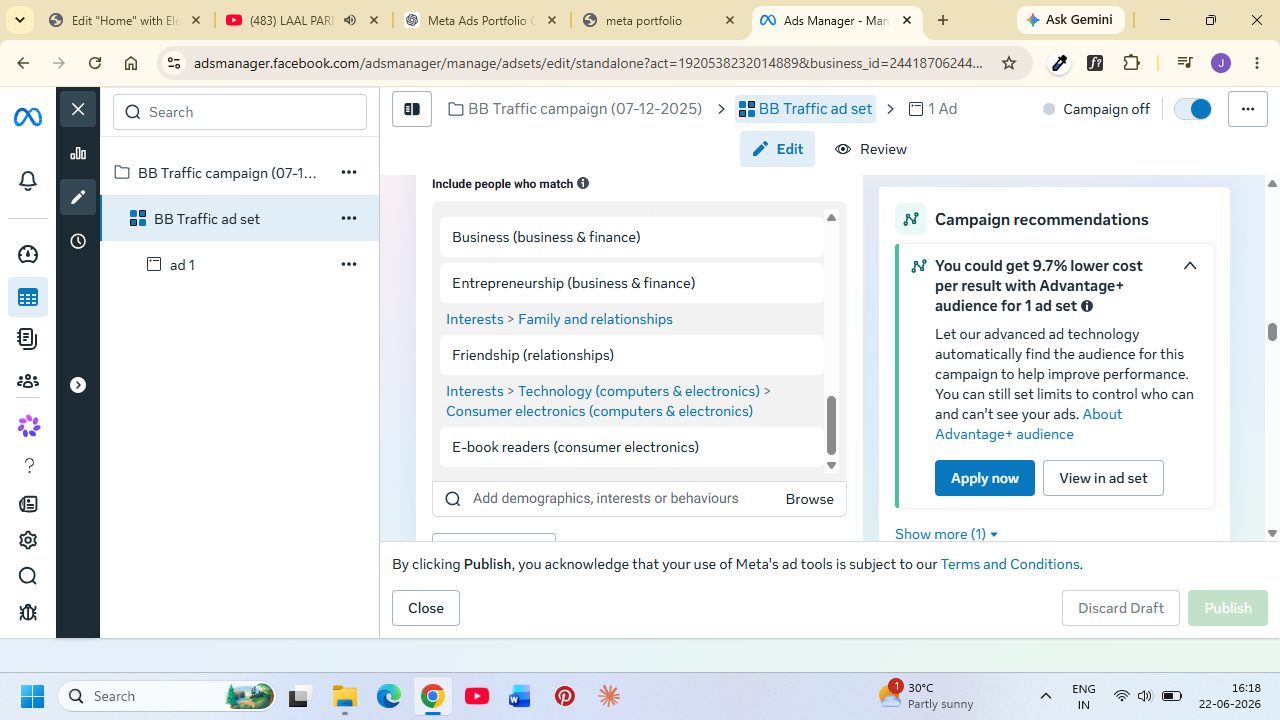Click the page vertical scrollbar thumb
Image resolution: width=1280 pixels, height=720 pixels.
[1272, 332]
